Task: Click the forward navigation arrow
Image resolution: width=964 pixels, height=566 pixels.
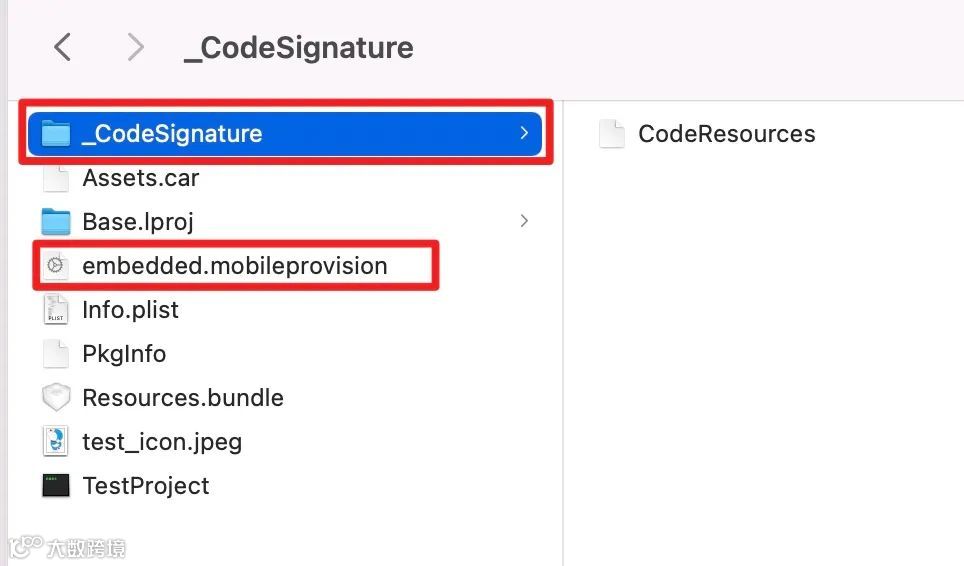Action: 135,47
